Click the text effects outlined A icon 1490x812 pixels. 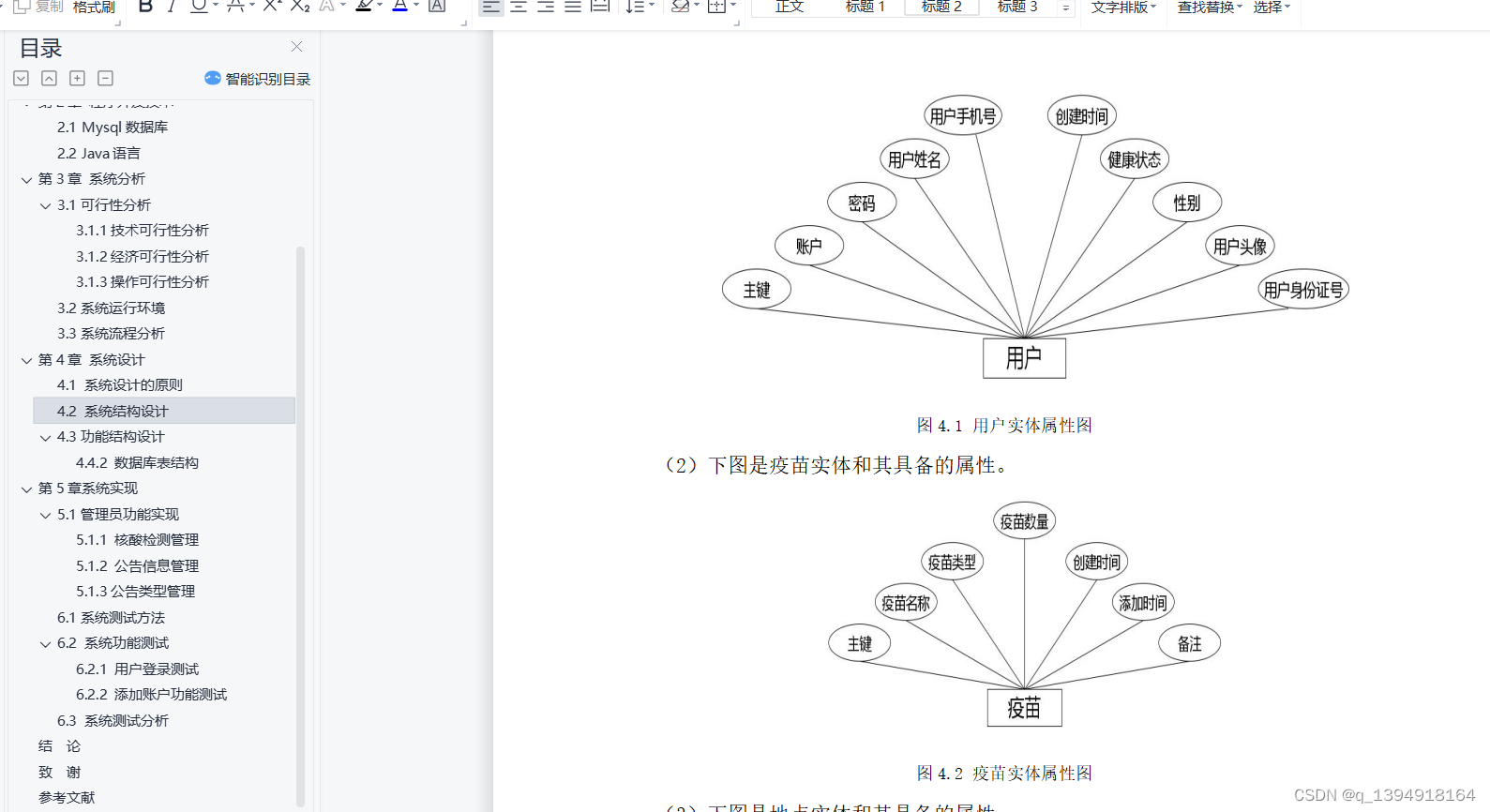325,7
